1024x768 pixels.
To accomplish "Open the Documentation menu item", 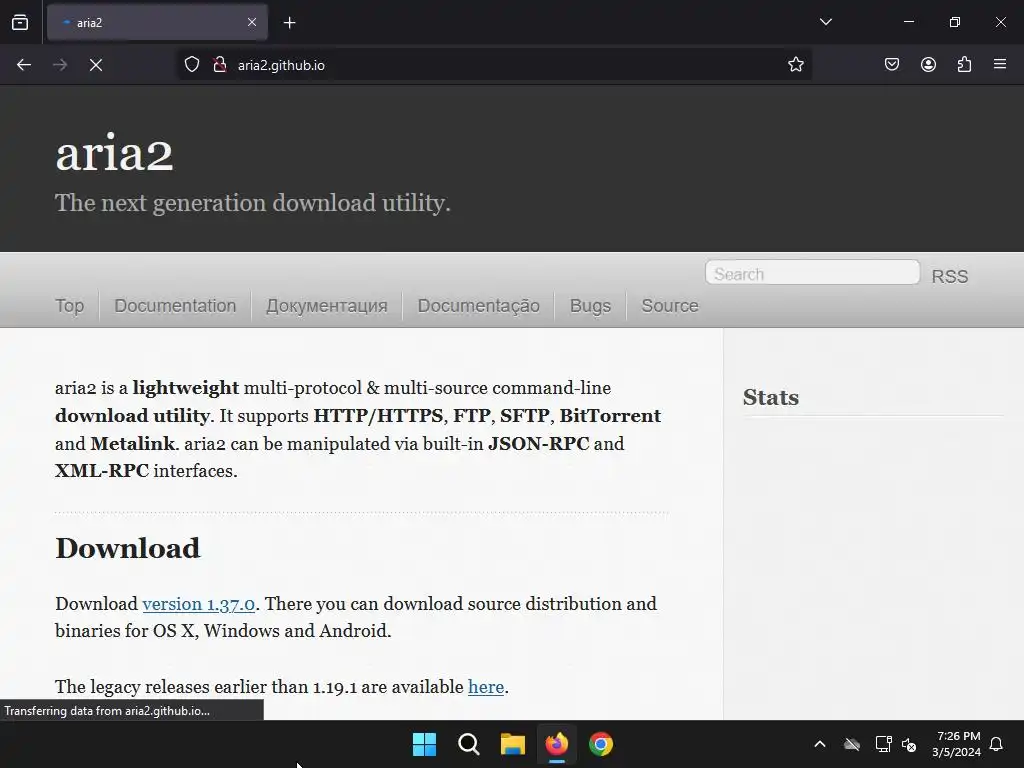I will (x=175, y=306).
